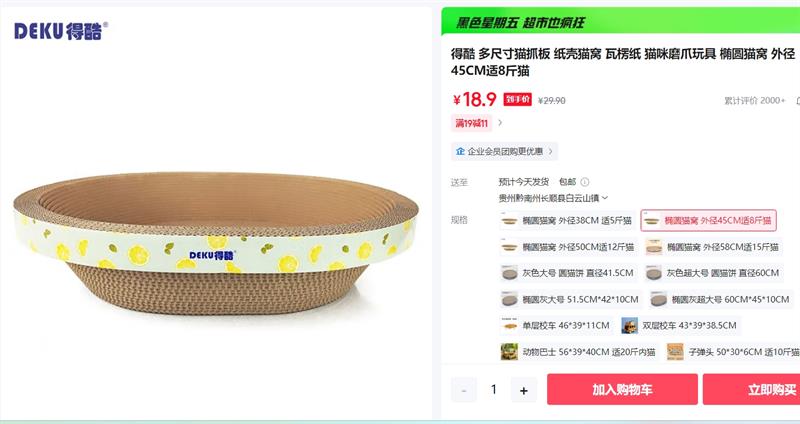Viewport: 800px width, 424px height.
Task: Pick the 灰色超大号 圆猫饼 直径60CM option
Action: 712,272
